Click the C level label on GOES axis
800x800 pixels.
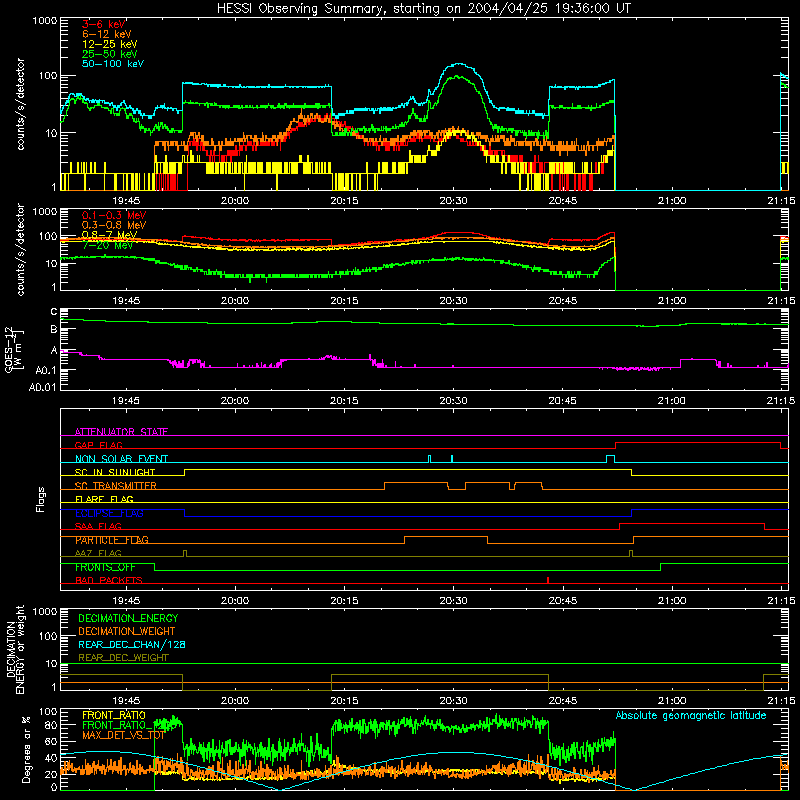(x=54, y=312)
